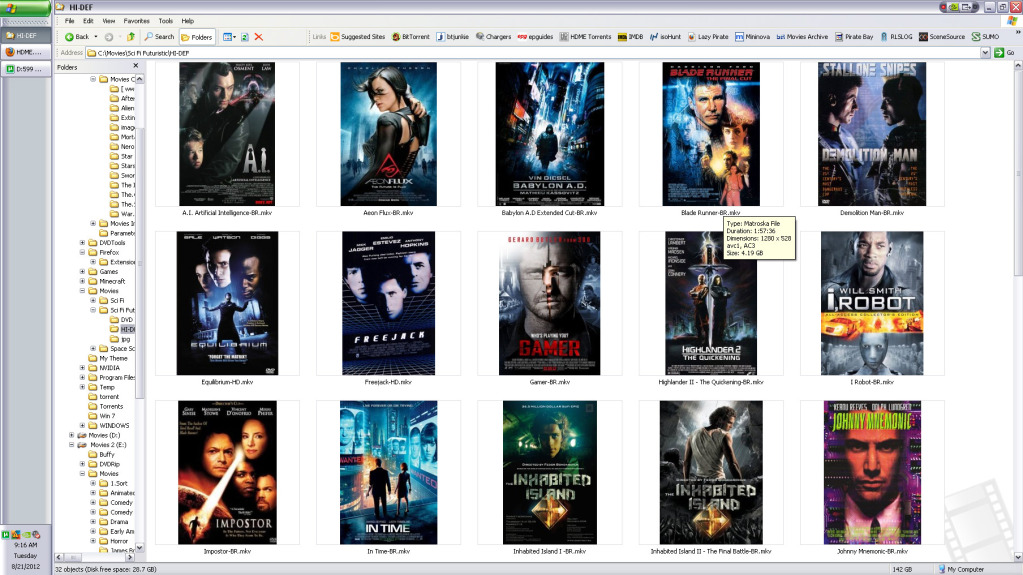This screenshot has width=1023, height=575.
Task: Expand the Games folder node
Action: (x=82, y=272)
